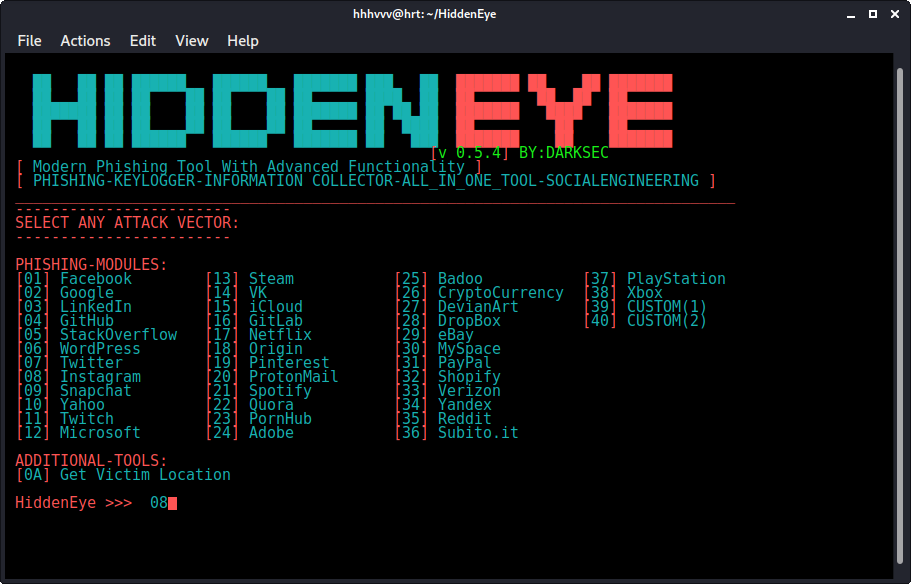Screen dimensions: 911x584
Task: Click the text 'PayPal'
Action: pyautogui.click(x=465, y=363)
